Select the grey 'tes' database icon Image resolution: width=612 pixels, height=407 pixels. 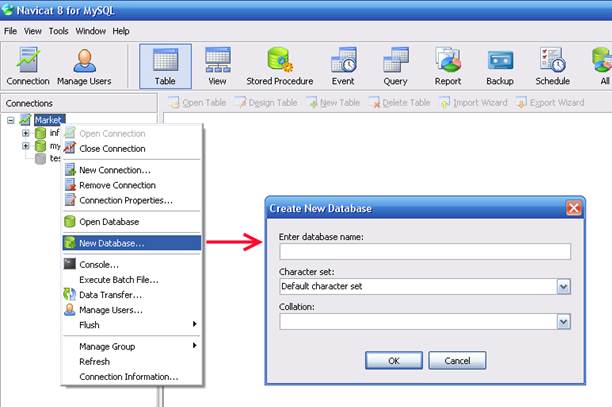point(40,158)
